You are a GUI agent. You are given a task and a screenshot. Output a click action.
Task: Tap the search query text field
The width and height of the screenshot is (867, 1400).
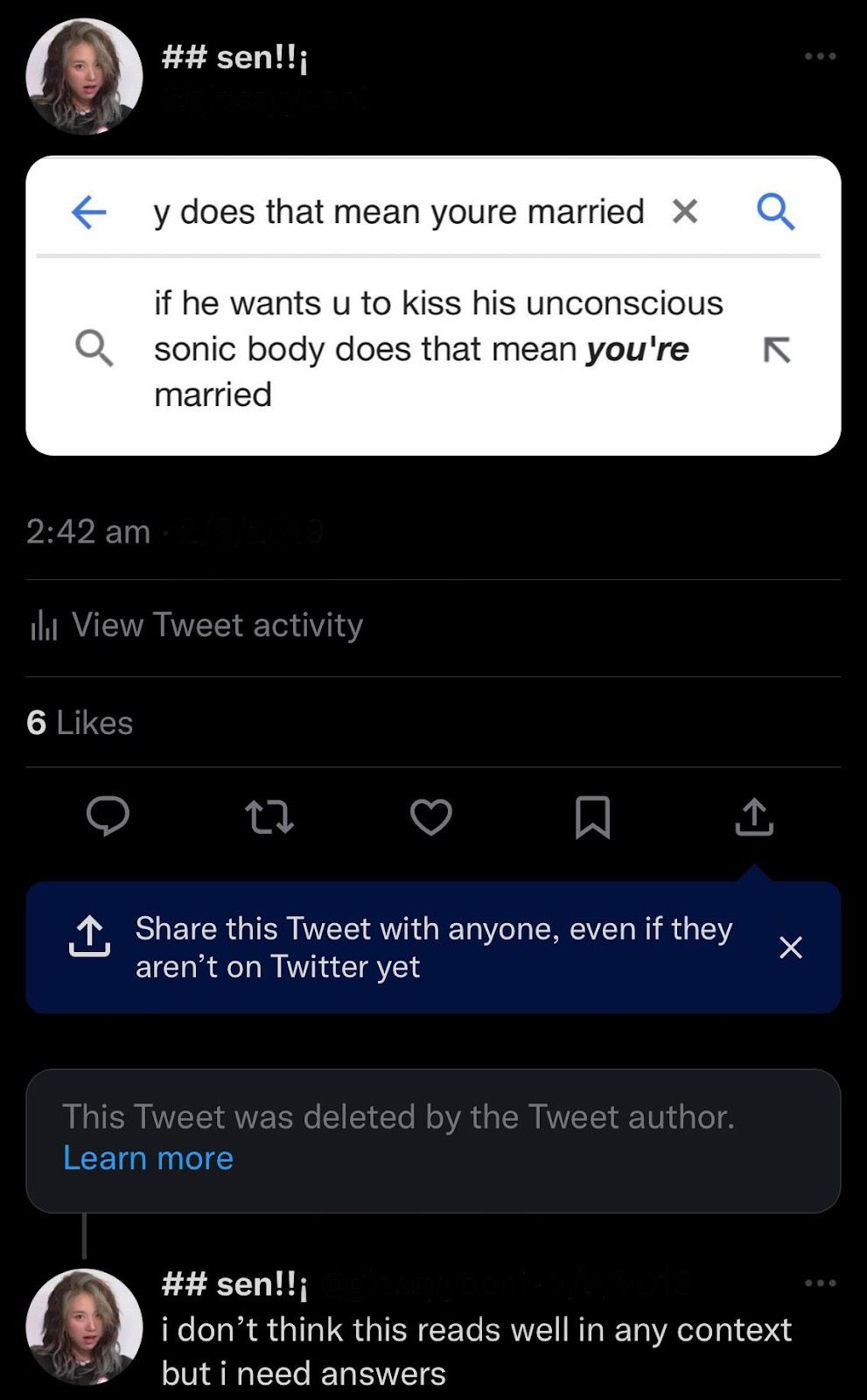[x=398, y=212]
